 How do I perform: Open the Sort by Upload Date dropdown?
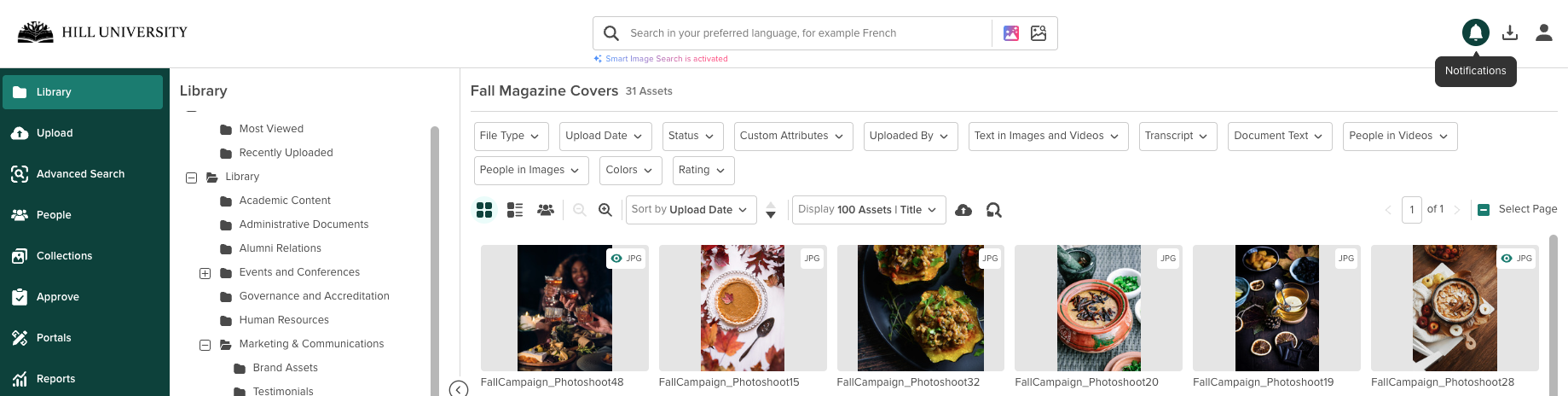click(x=691, y=210)
